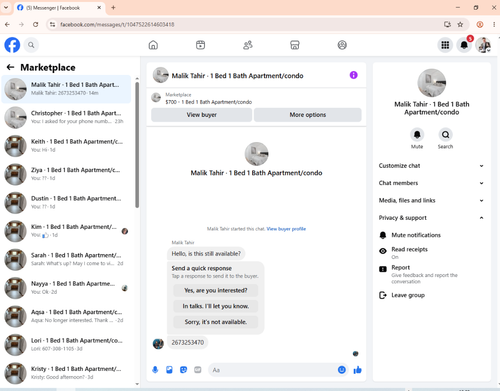Open Keith conversation in list
The width and height of the screenshot is (500, 391).
pyautogui.click(x=66, y=146)
